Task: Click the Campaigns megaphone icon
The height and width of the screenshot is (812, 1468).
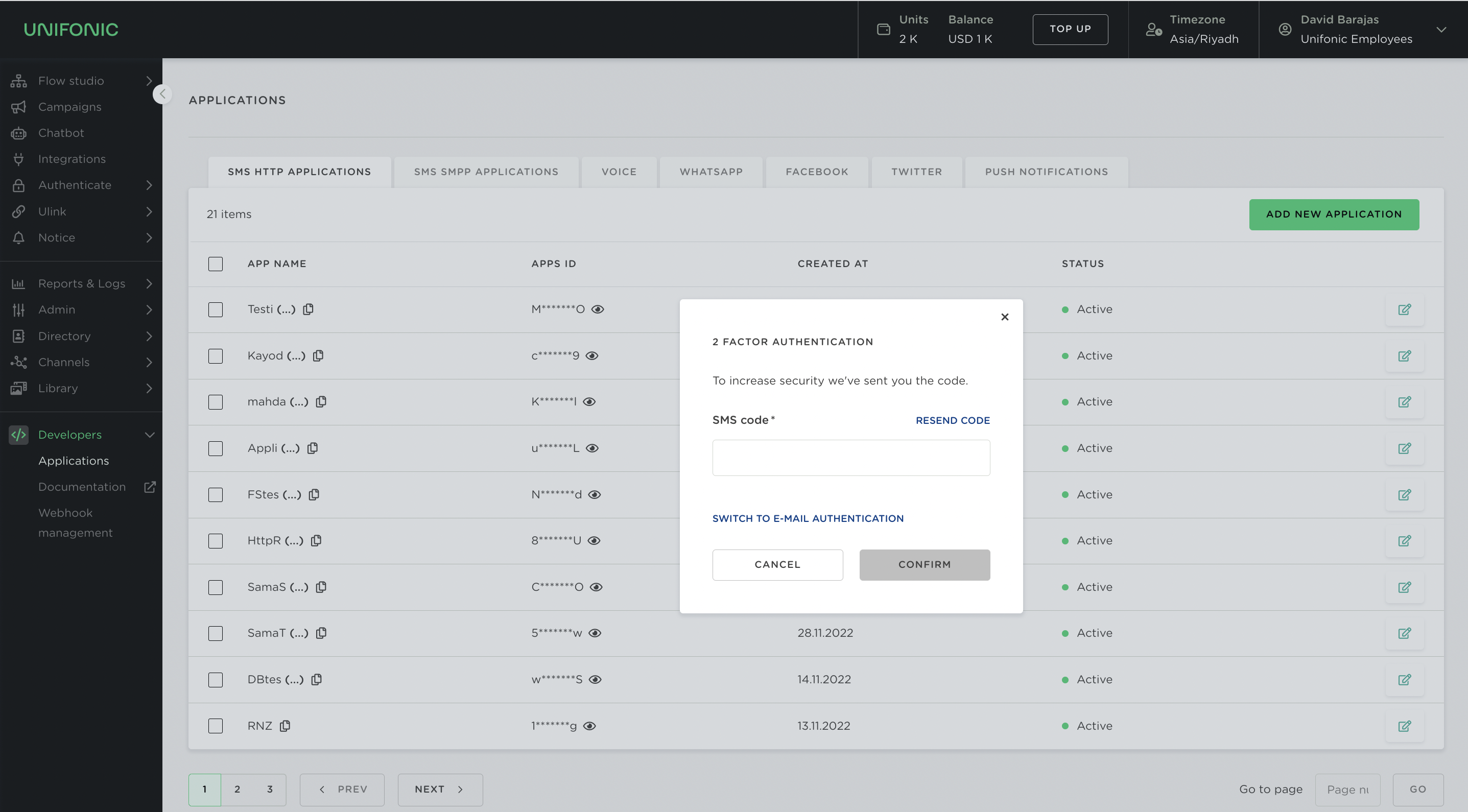Action: tap(18, 107)
